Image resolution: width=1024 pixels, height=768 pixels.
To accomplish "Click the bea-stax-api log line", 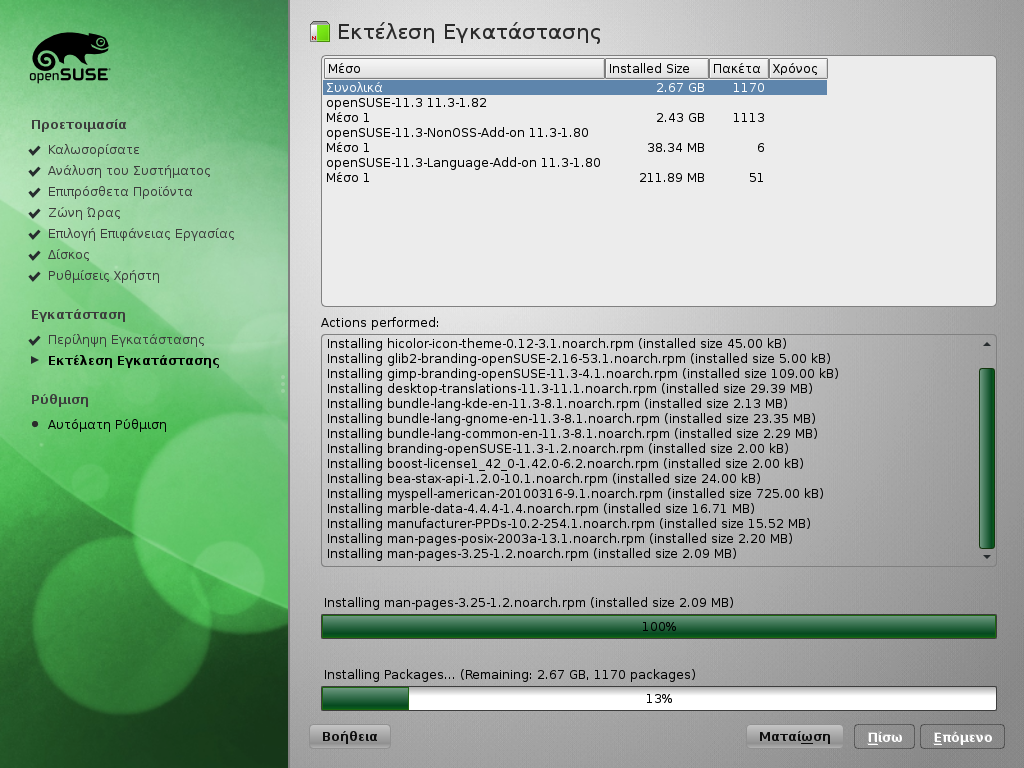I will click(x=543, y=479).
